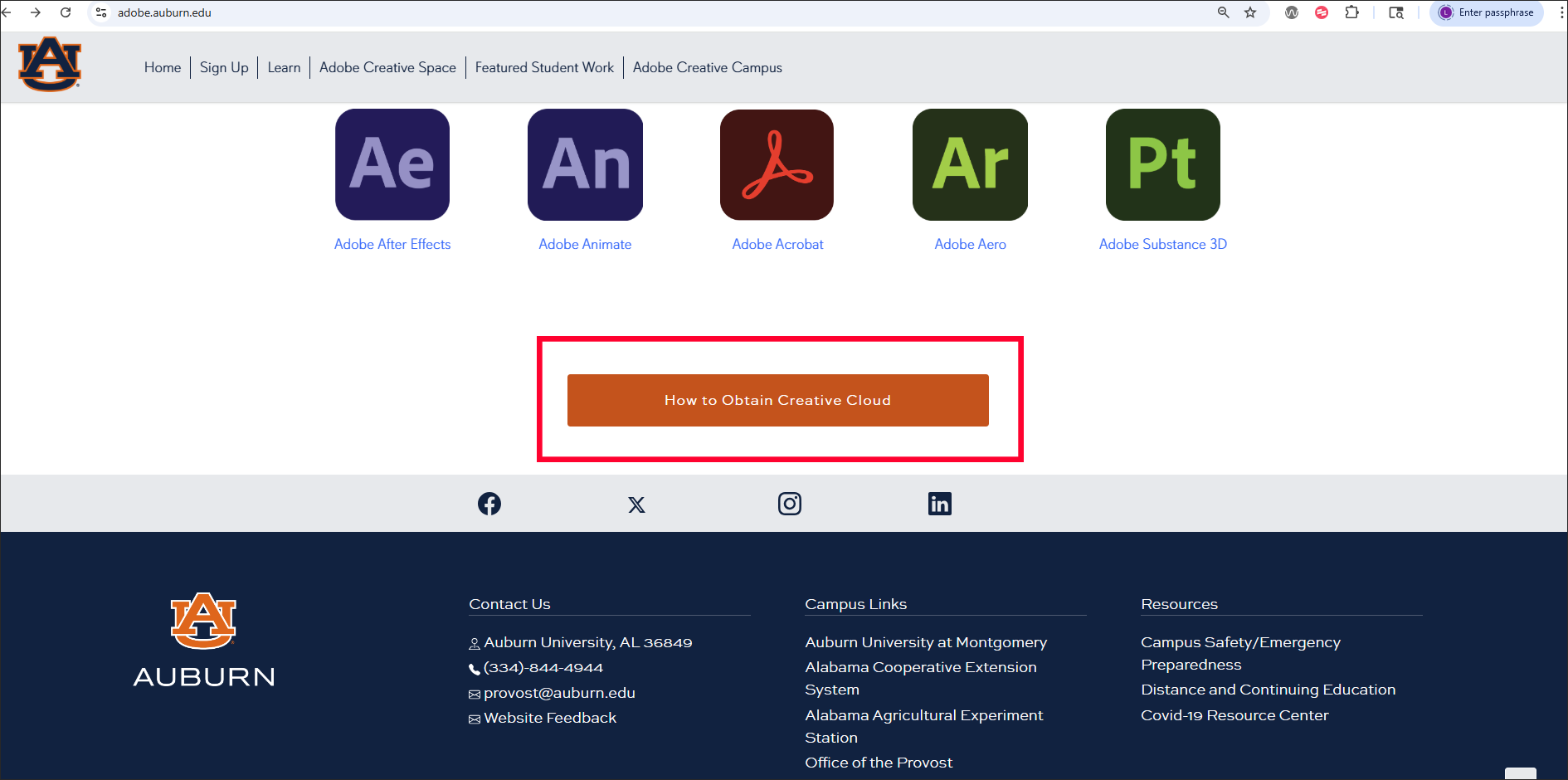Switch to the Featured Student Work tab
The height and width of the screenshot is (780, 1568).
544,67
